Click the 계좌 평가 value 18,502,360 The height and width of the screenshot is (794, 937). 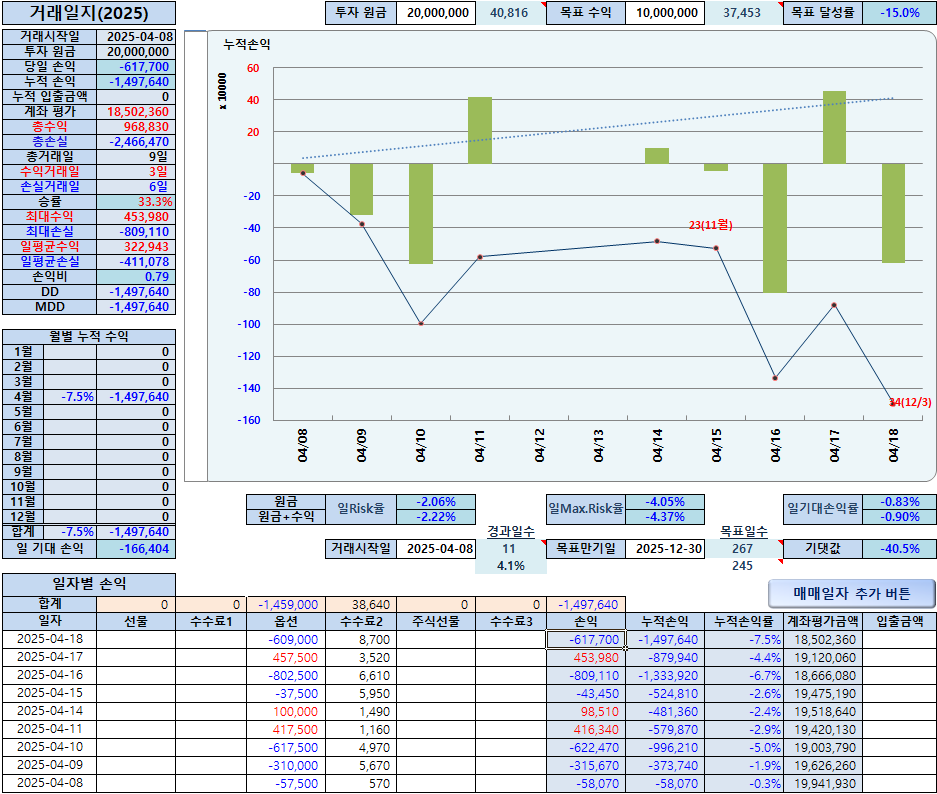[136, 111]
